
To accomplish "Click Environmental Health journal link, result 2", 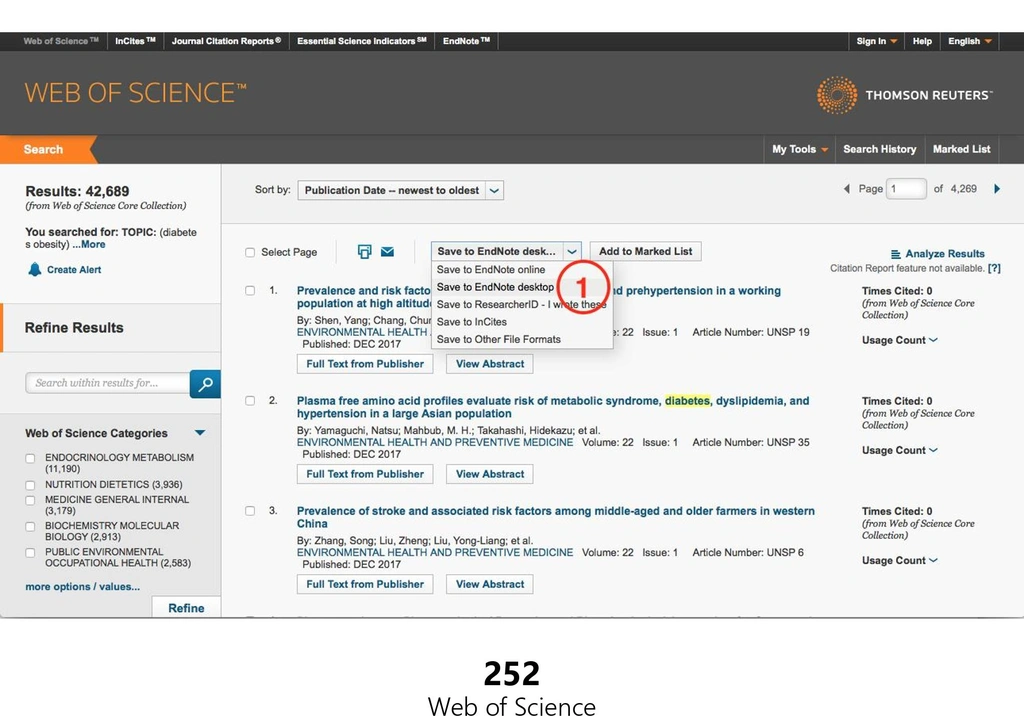I will click(x=435, y=442).
